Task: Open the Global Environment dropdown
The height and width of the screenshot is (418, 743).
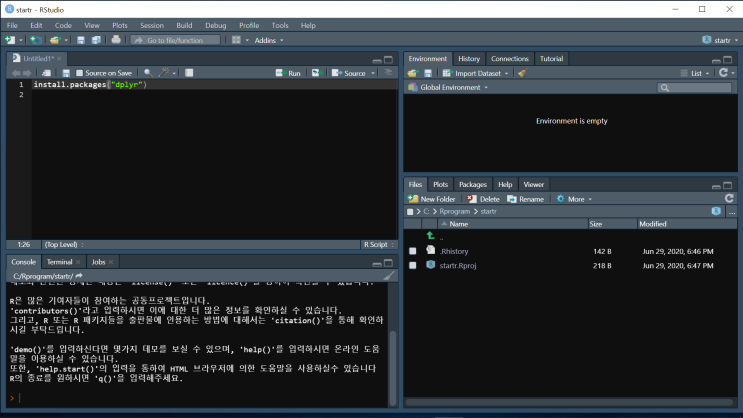Action: click(x=448, y=87)
